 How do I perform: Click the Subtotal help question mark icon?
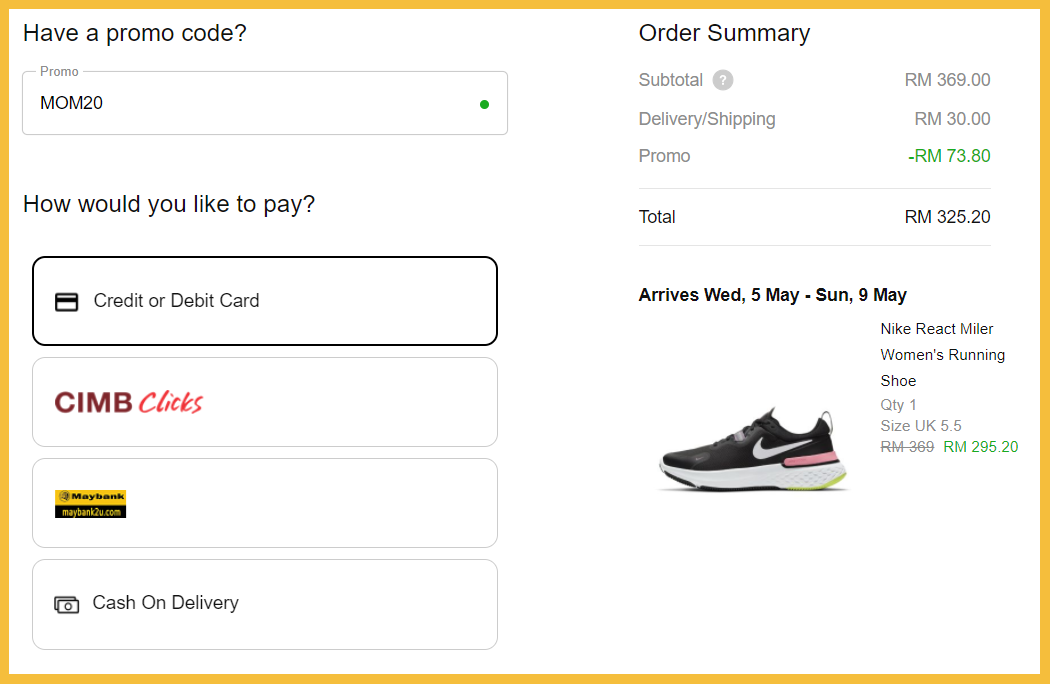point(723,80)
